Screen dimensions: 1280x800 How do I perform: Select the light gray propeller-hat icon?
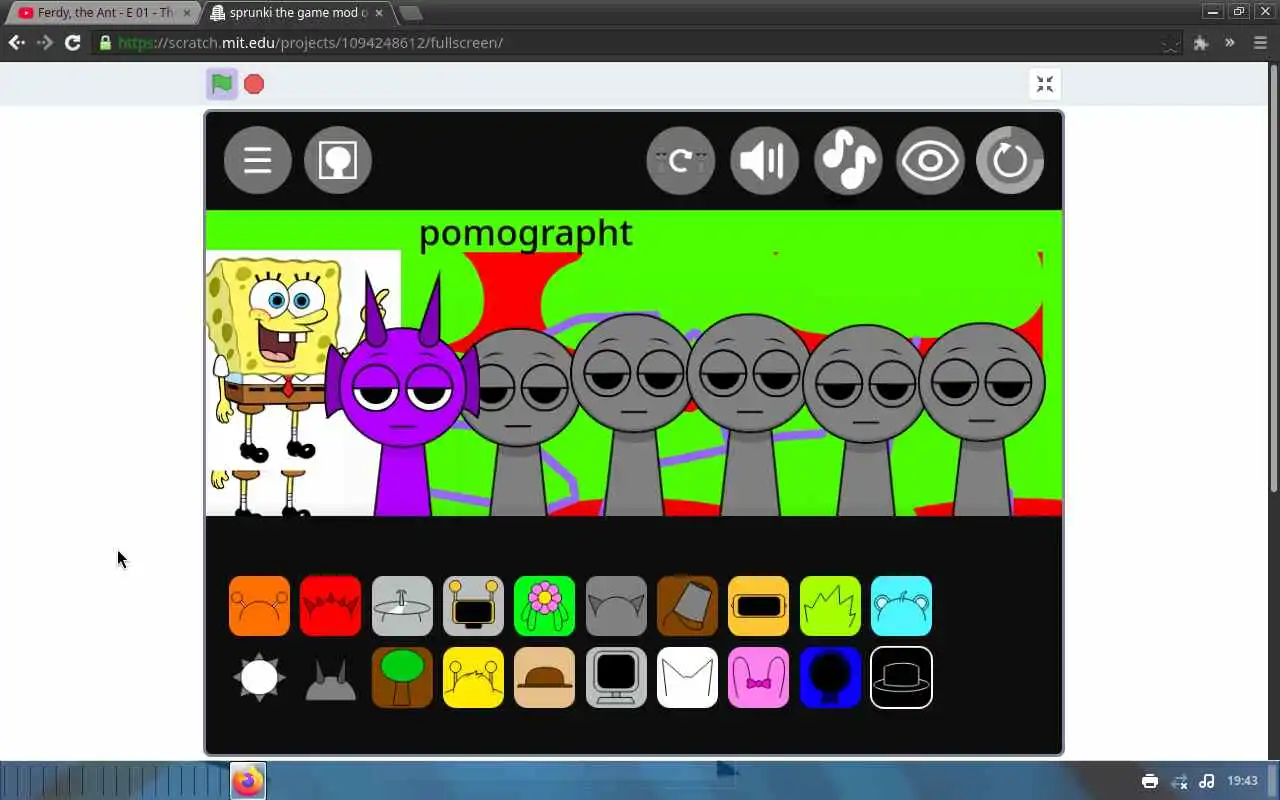click(x=402, y=606)
